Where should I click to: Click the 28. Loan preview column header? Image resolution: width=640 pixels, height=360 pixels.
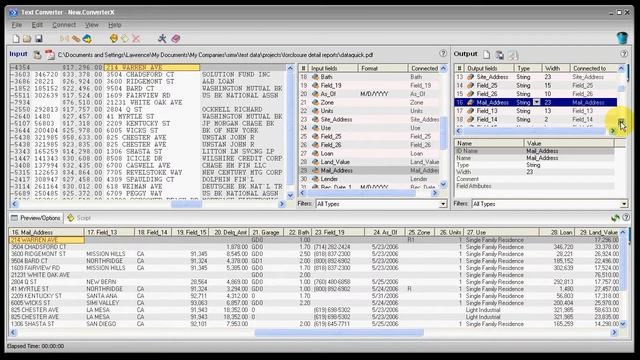557,232
